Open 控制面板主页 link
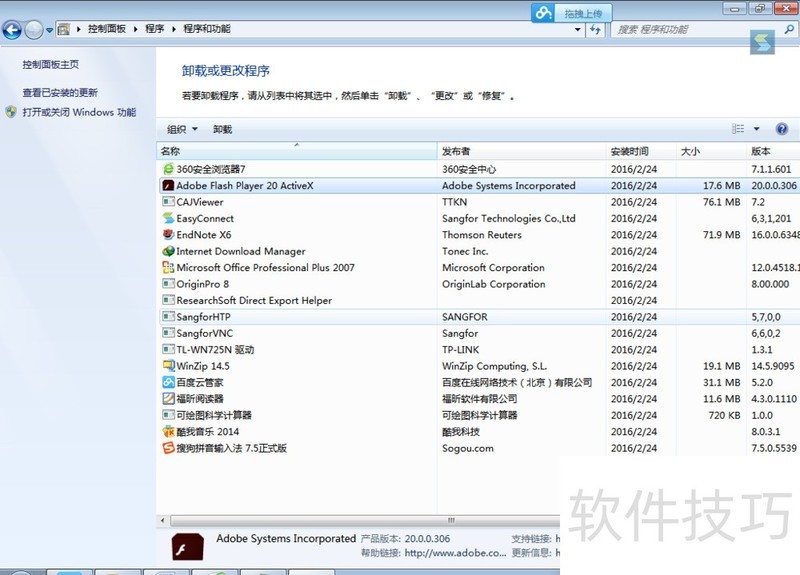Viewport: 800px width, 575px height. coord(51,64)
